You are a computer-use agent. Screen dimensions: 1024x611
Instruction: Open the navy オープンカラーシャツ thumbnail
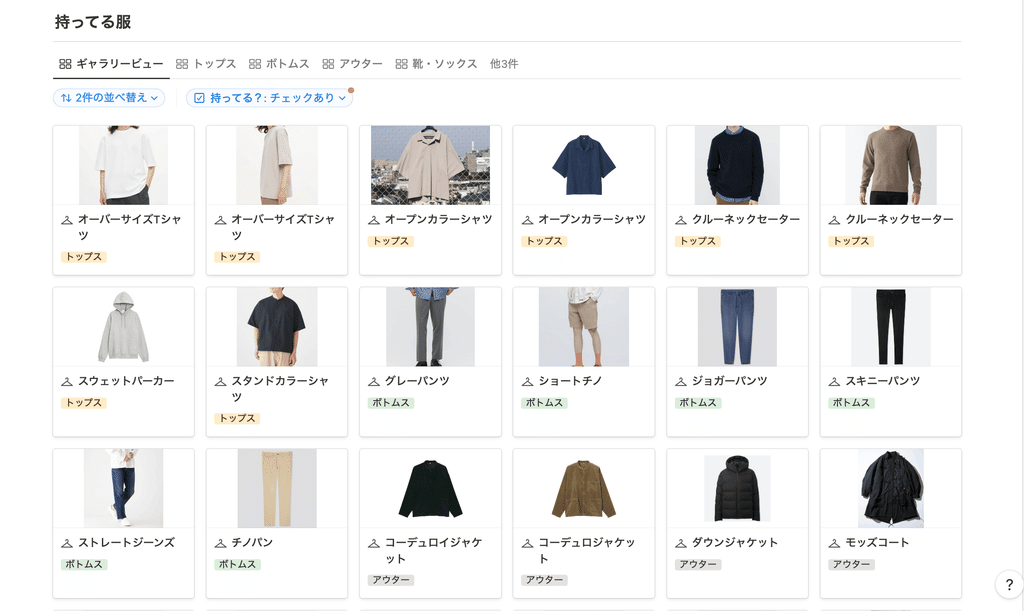click(584, 165)
